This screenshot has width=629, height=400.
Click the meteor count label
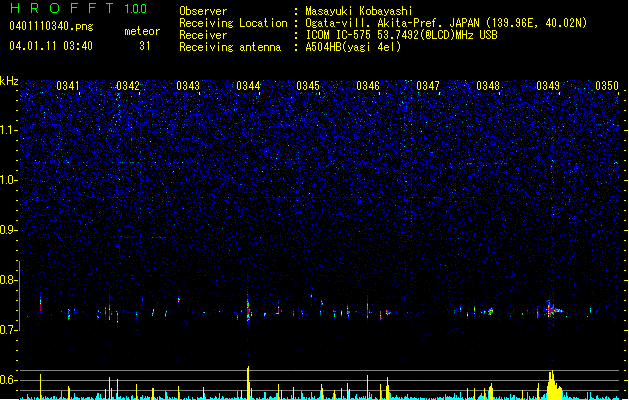point(142,31)
